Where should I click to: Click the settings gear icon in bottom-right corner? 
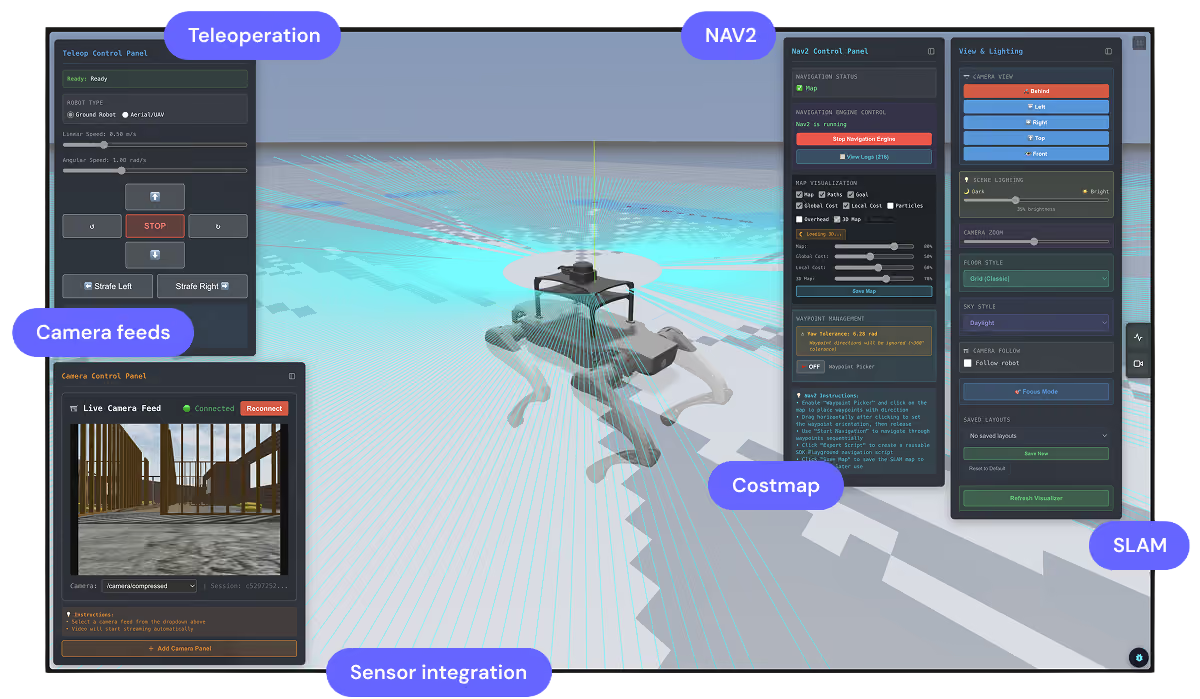[x=1138, y=657]
